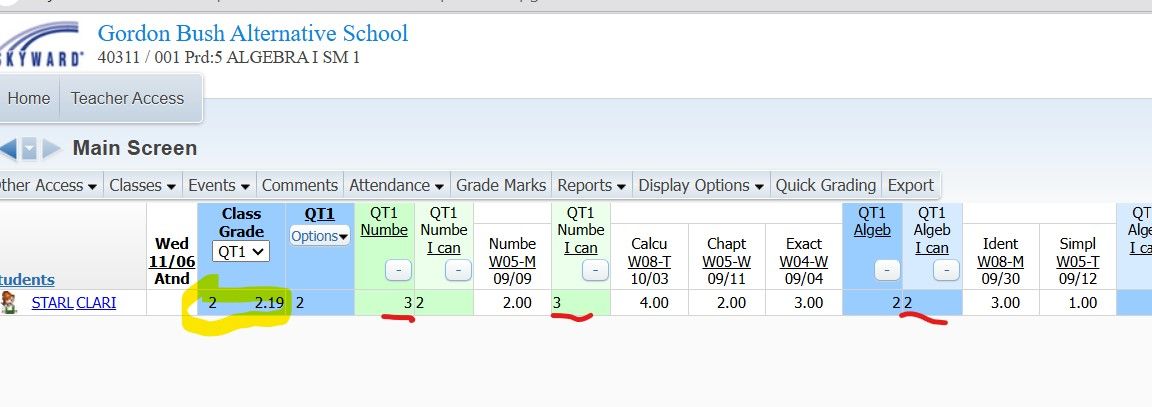Click the Export button
Screen dimensions: 1152x407
pyautogui.click(x=910, y=185)
